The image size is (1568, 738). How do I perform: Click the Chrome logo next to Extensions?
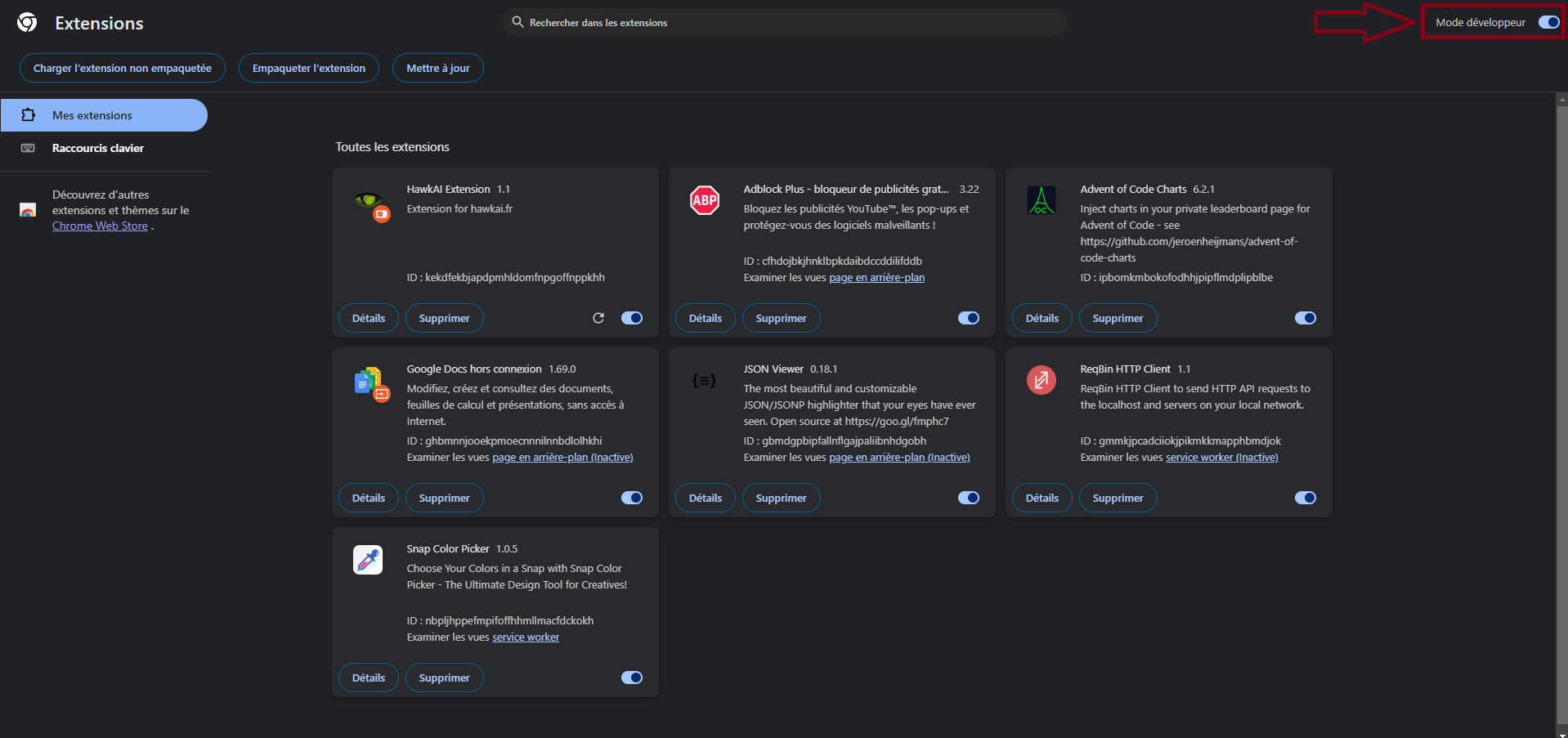27,22
